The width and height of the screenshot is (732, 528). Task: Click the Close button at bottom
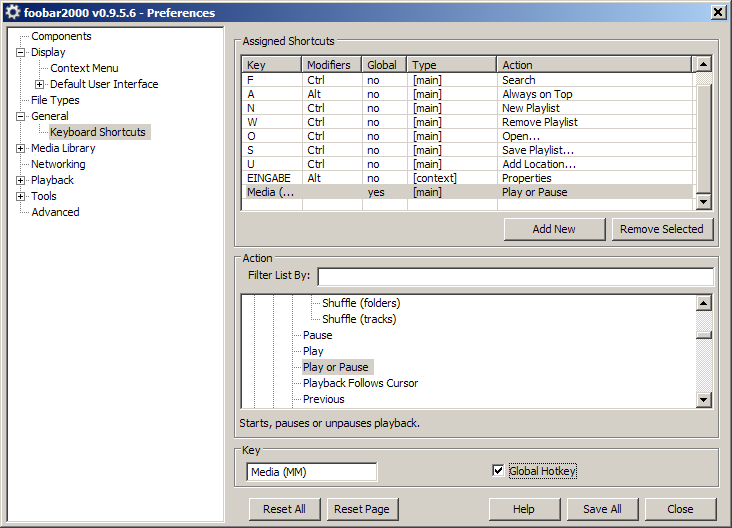pos(680,509)
